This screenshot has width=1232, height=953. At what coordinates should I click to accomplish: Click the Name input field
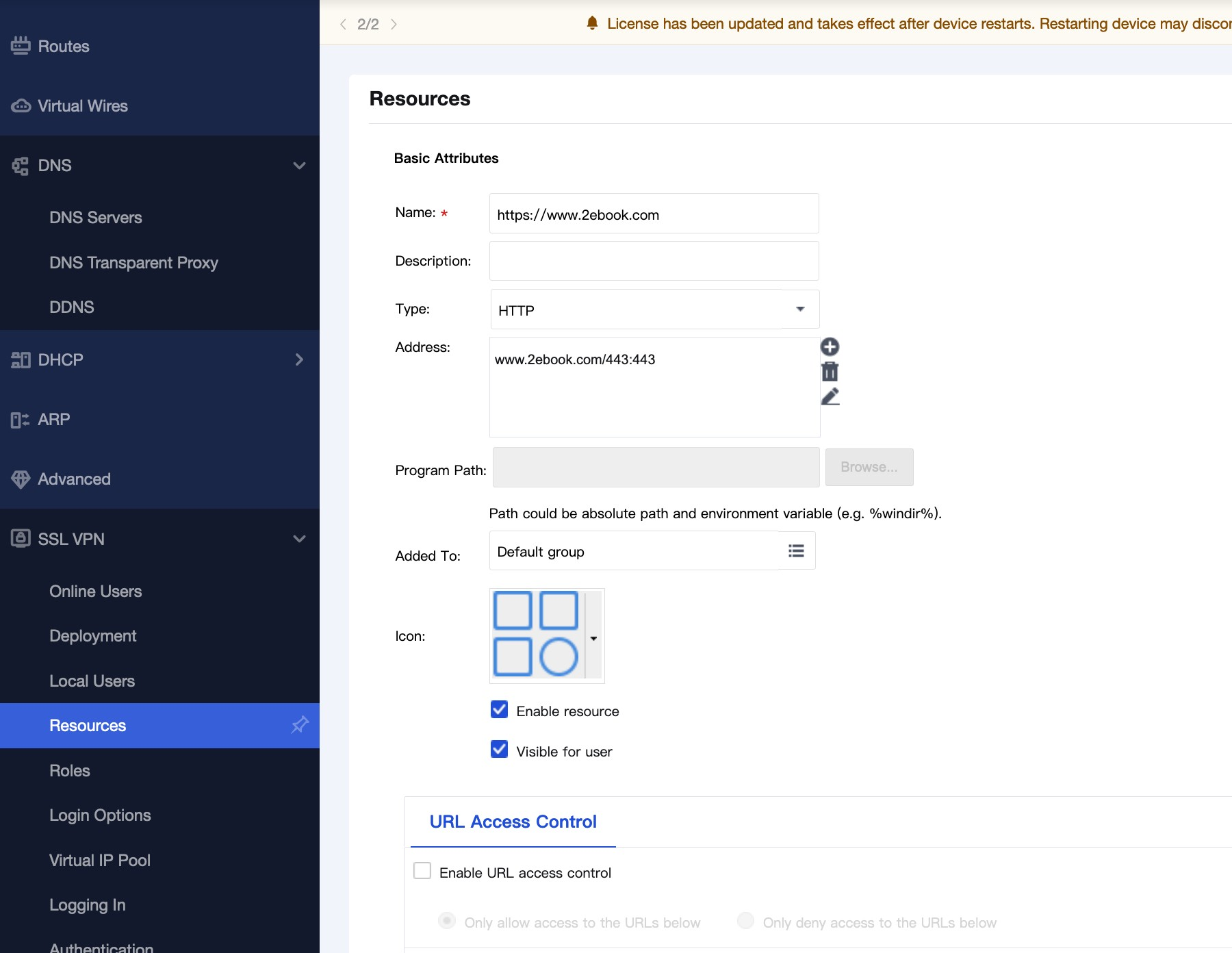(654, 214)
